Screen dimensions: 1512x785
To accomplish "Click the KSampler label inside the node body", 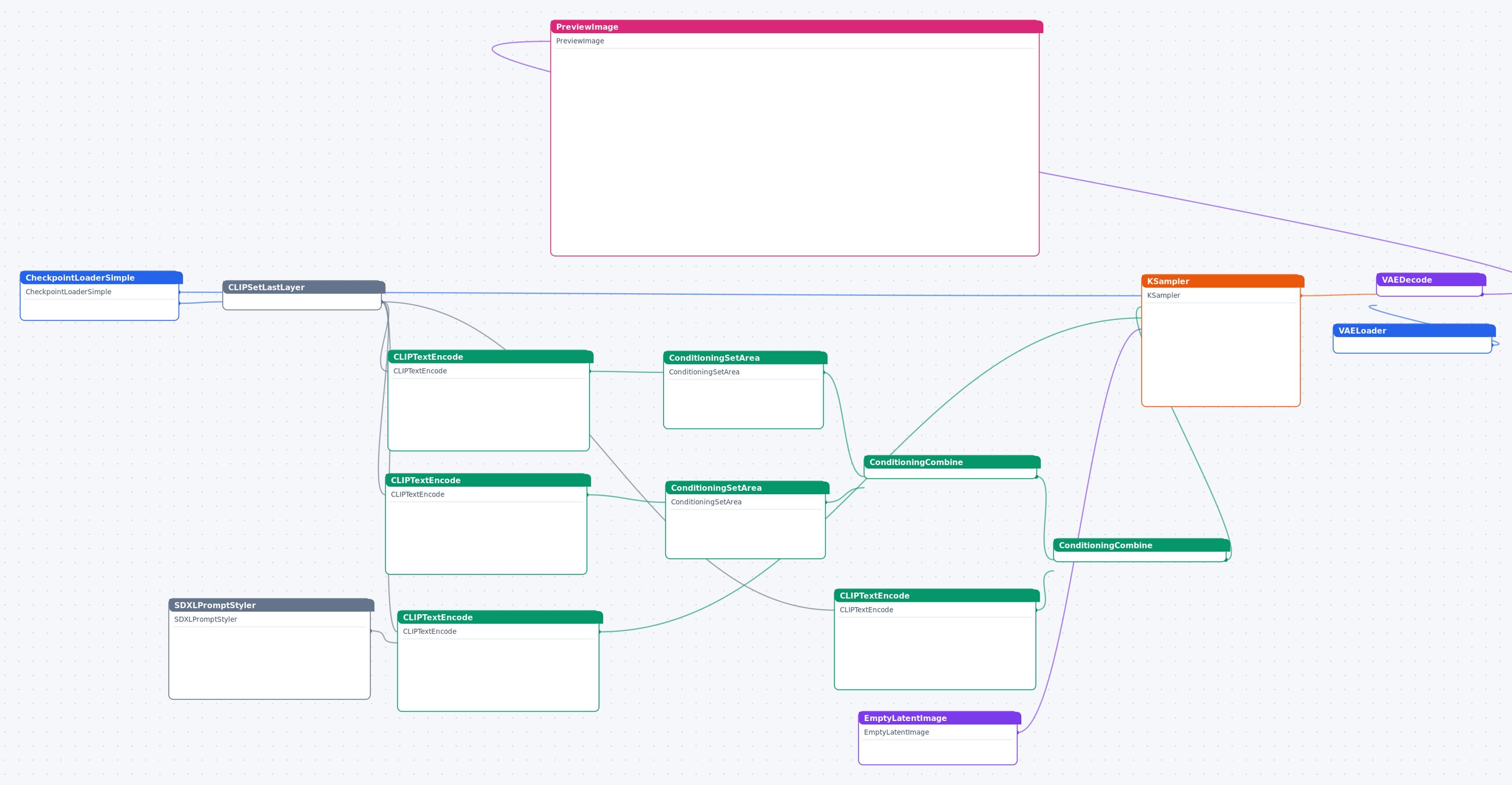I will point(1163,295).
